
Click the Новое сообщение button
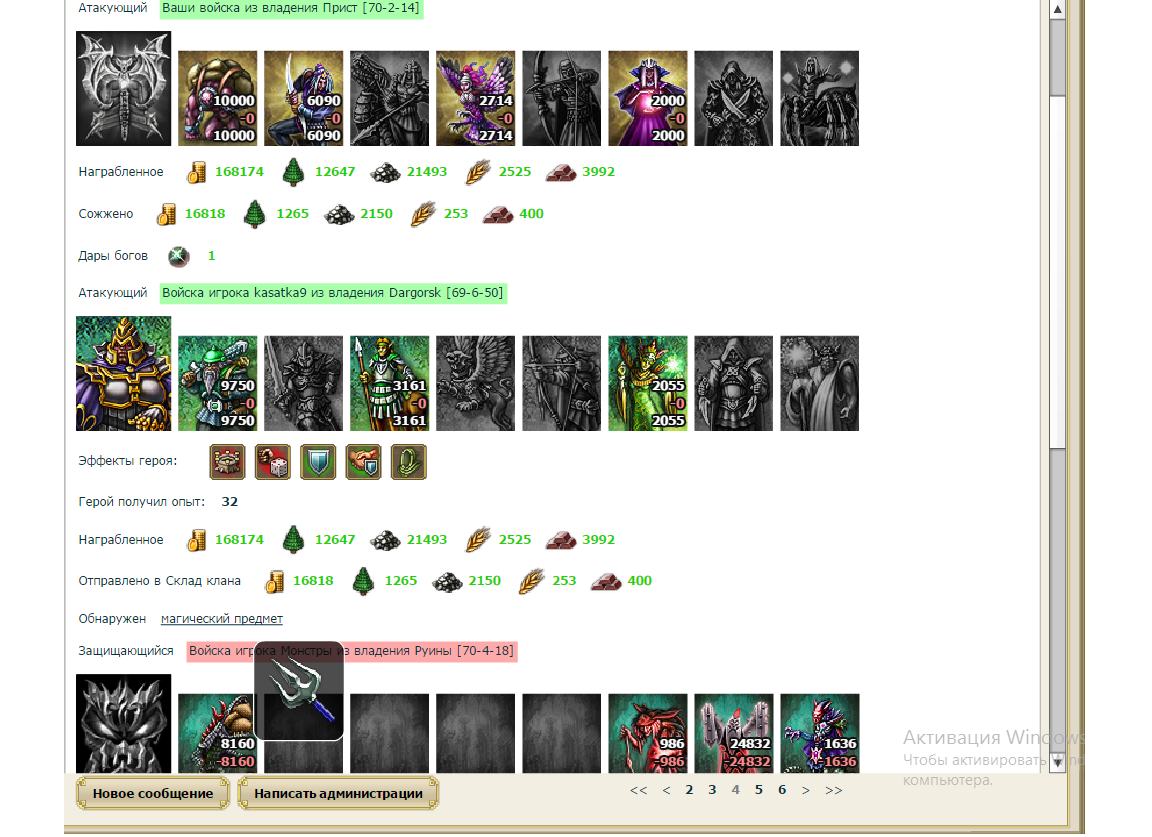153,794
